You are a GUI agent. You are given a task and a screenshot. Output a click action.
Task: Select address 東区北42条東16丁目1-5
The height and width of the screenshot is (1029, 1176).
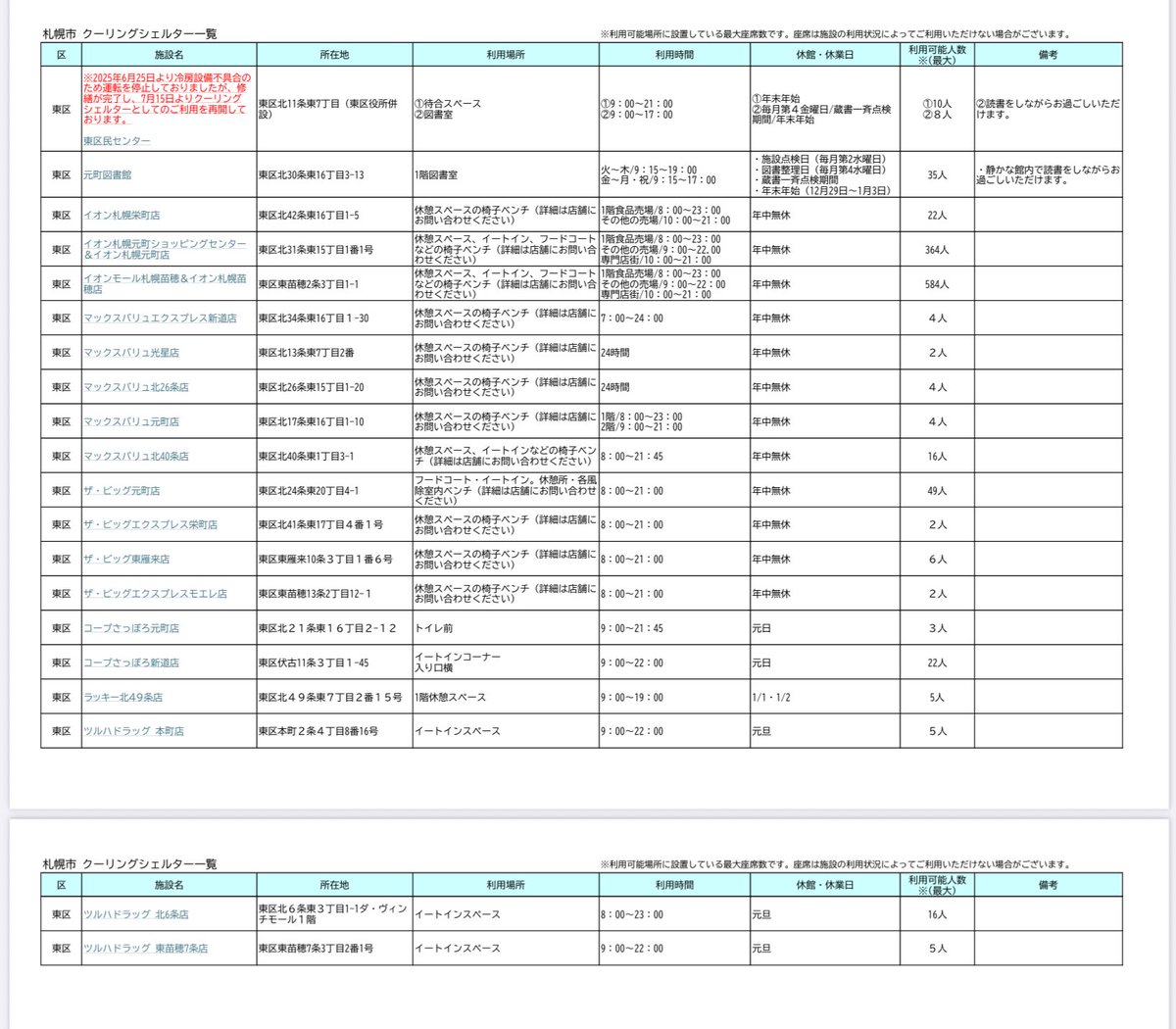pyautogui.click(x=309, y=215)
